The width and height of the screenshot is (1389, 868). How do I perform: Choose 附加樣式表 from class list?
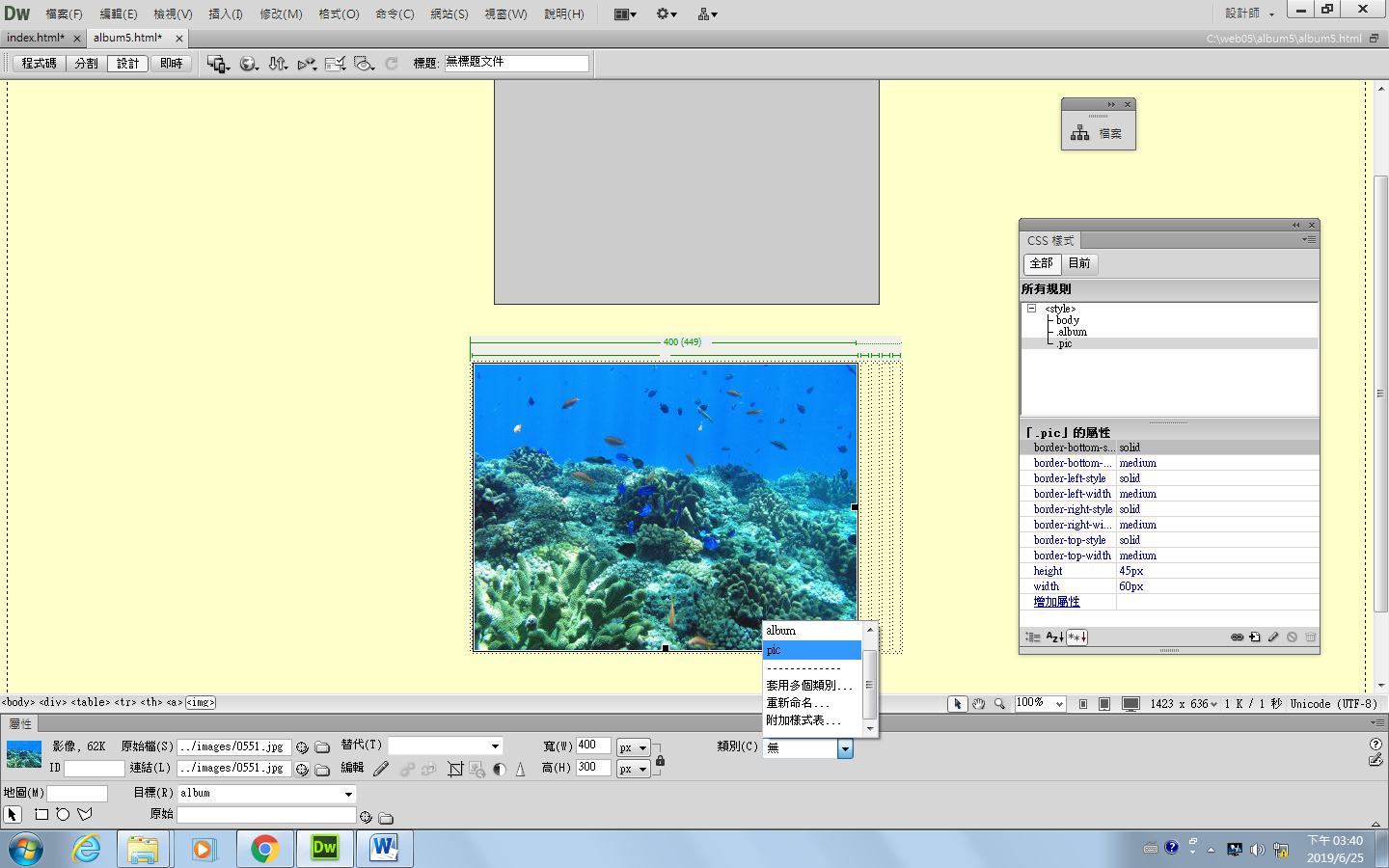coord(803,720)
